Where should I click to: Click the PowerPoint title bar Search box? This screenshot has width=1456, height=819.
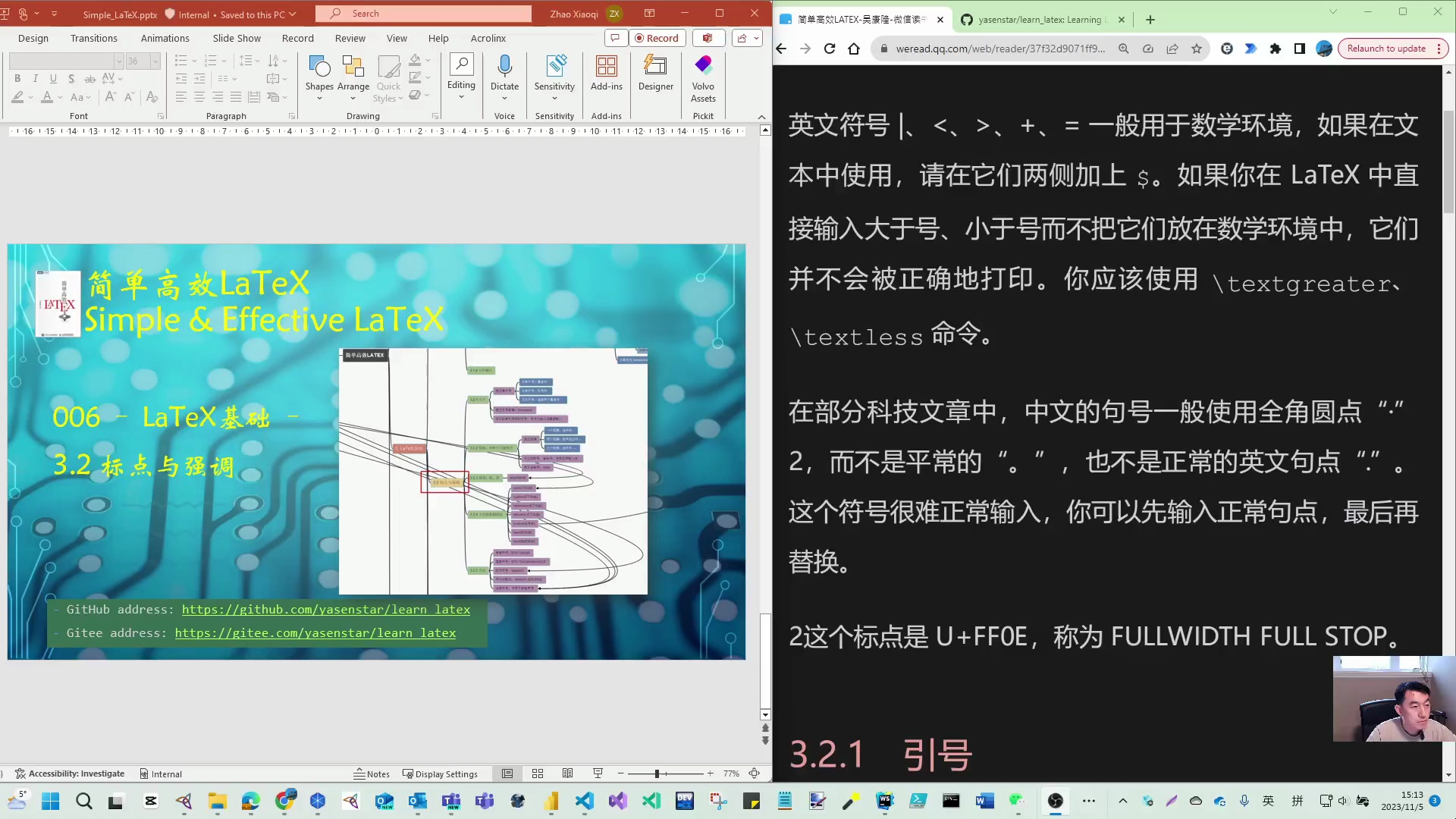click(423, 14)
